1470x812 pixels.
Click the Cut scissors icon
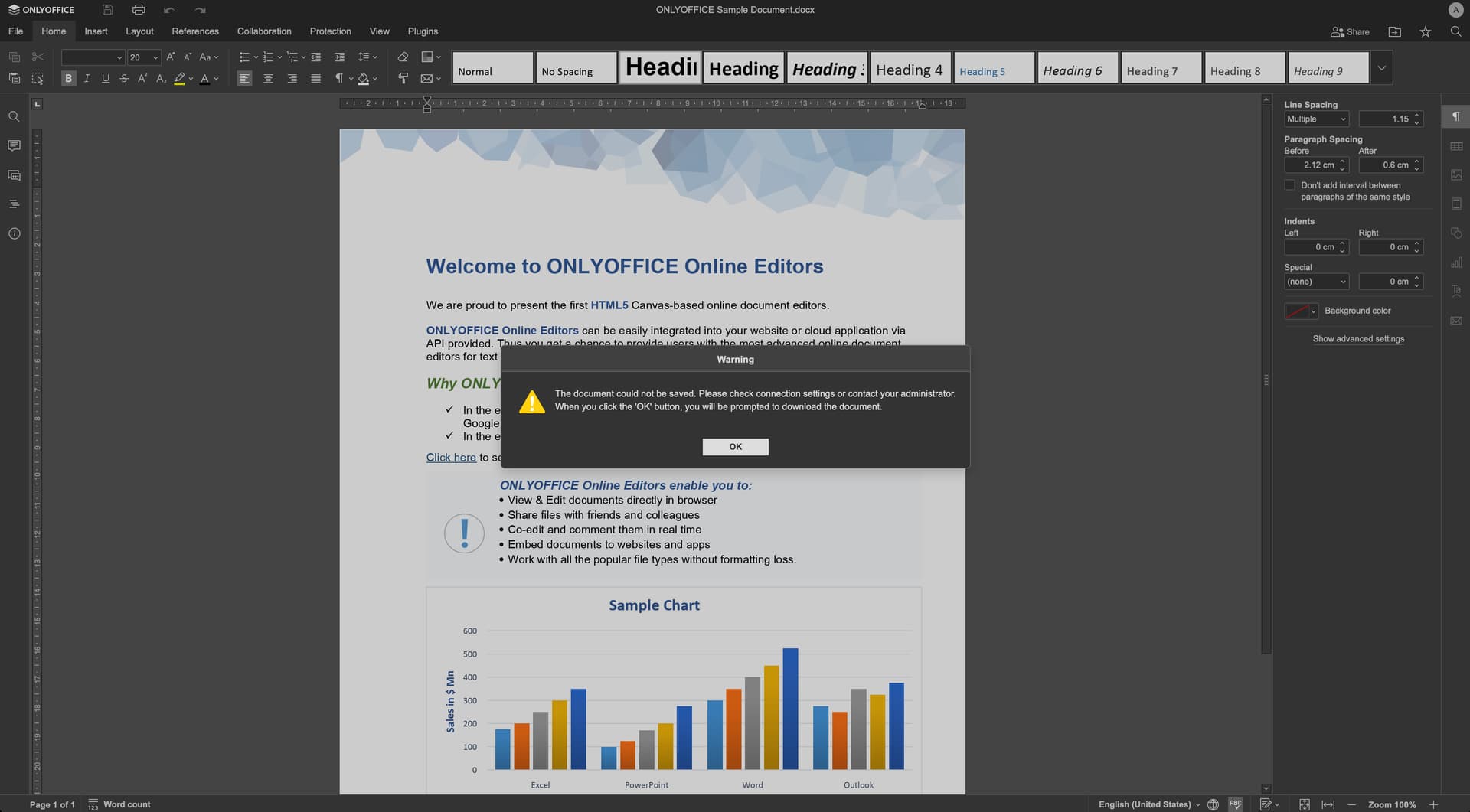pos(38,57)
